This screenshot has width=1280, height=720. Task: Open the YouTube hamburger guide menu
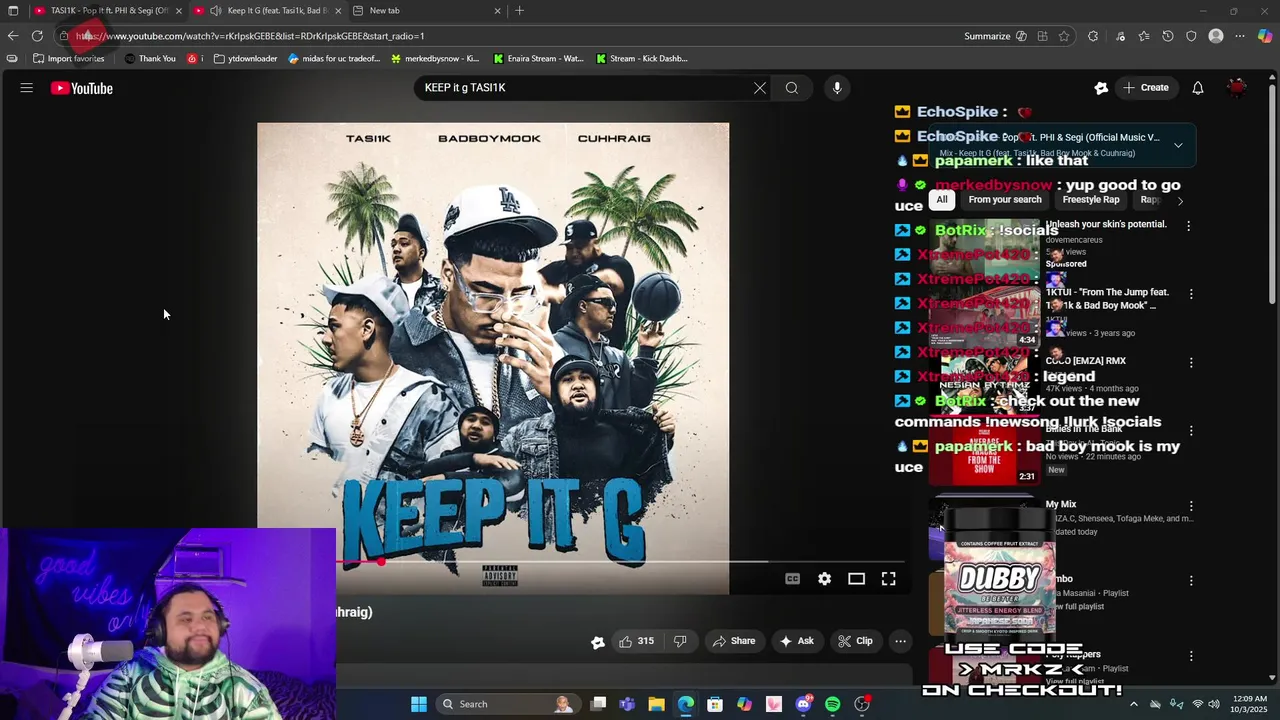(27, 88)
